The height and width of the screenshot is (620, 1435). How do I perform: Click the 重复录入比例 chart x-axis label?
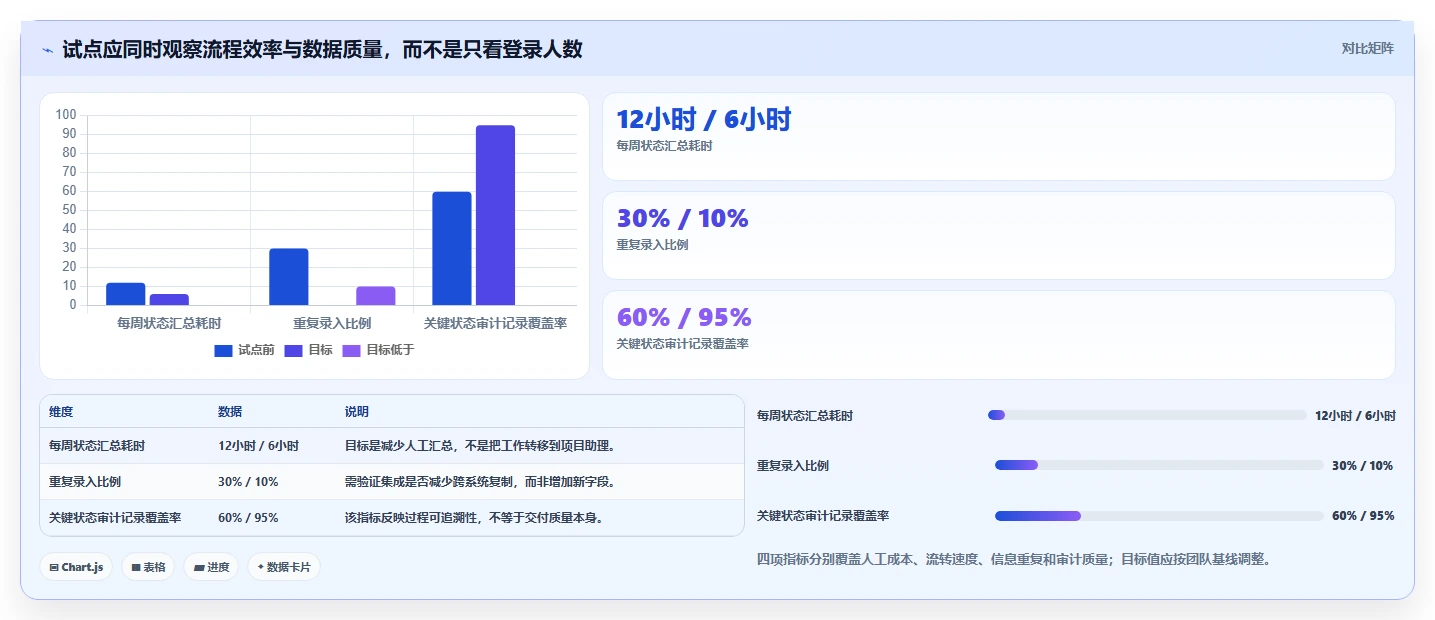332,323
